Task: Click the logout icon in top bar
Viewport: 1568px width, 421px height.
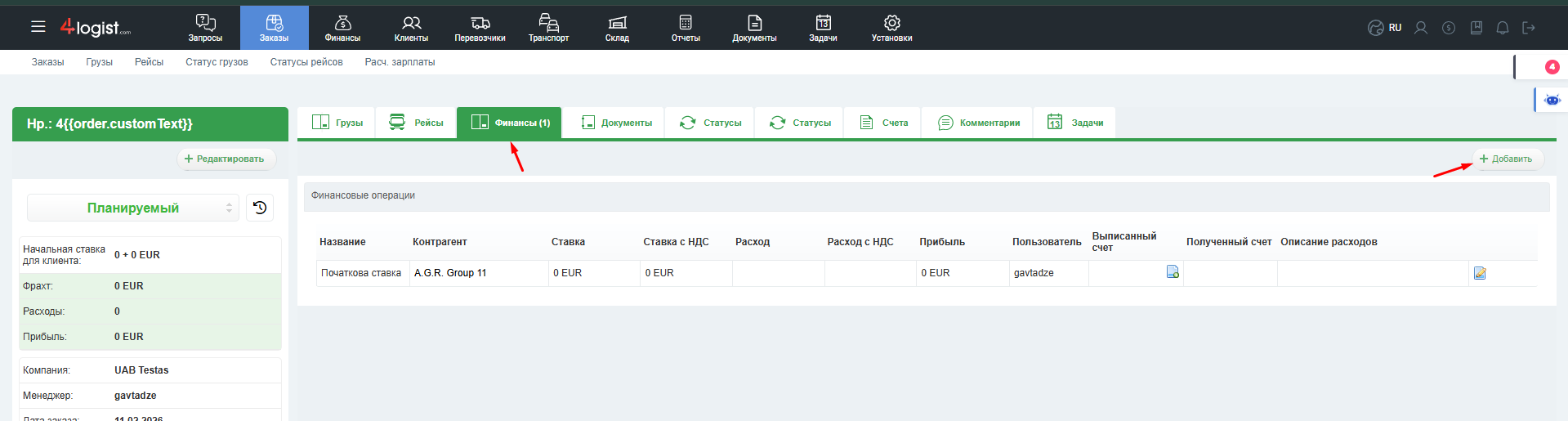Action: point(1529,28)
